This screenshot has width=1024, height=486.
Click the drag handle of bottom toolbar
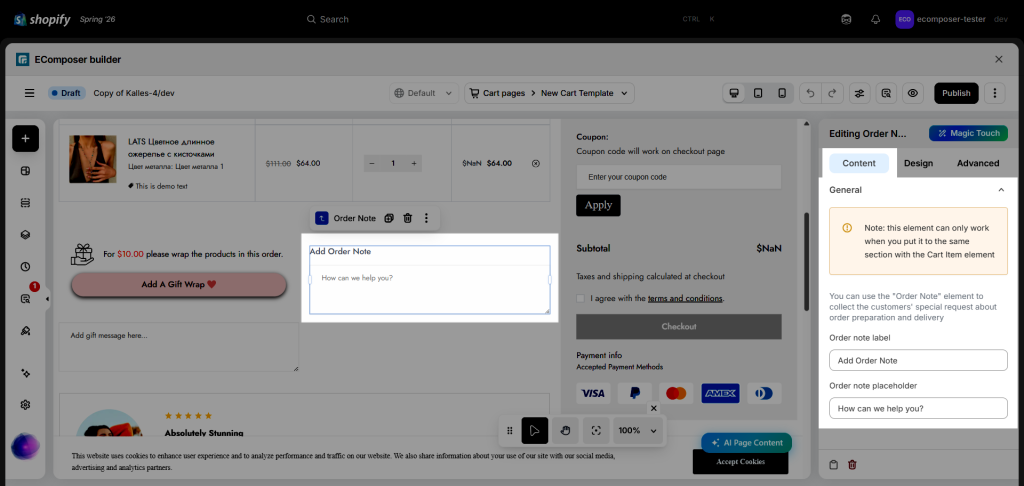click(510, 430)
